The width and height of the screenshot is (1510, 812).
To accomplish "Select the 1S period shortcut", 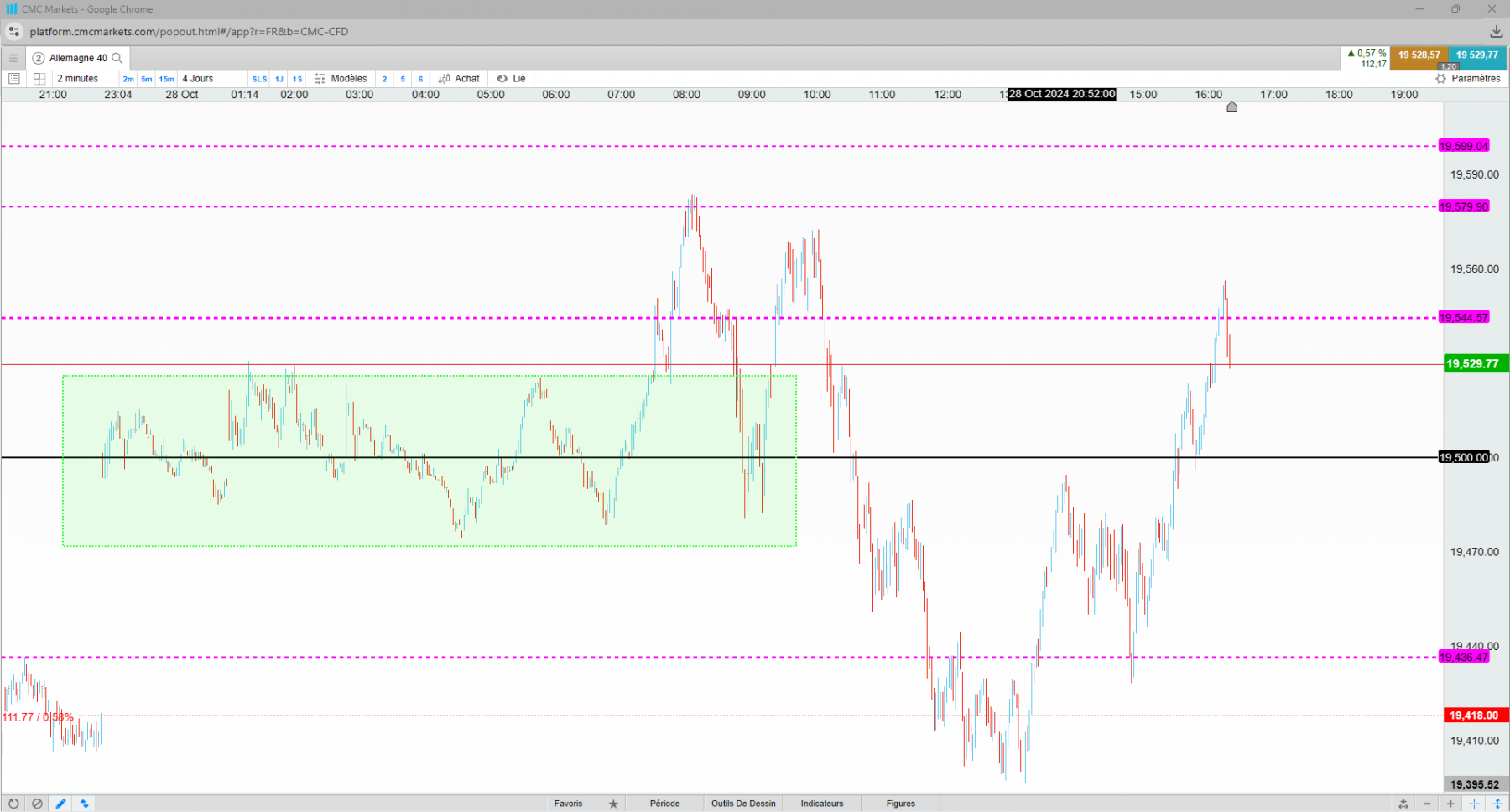I will [297, 79].
